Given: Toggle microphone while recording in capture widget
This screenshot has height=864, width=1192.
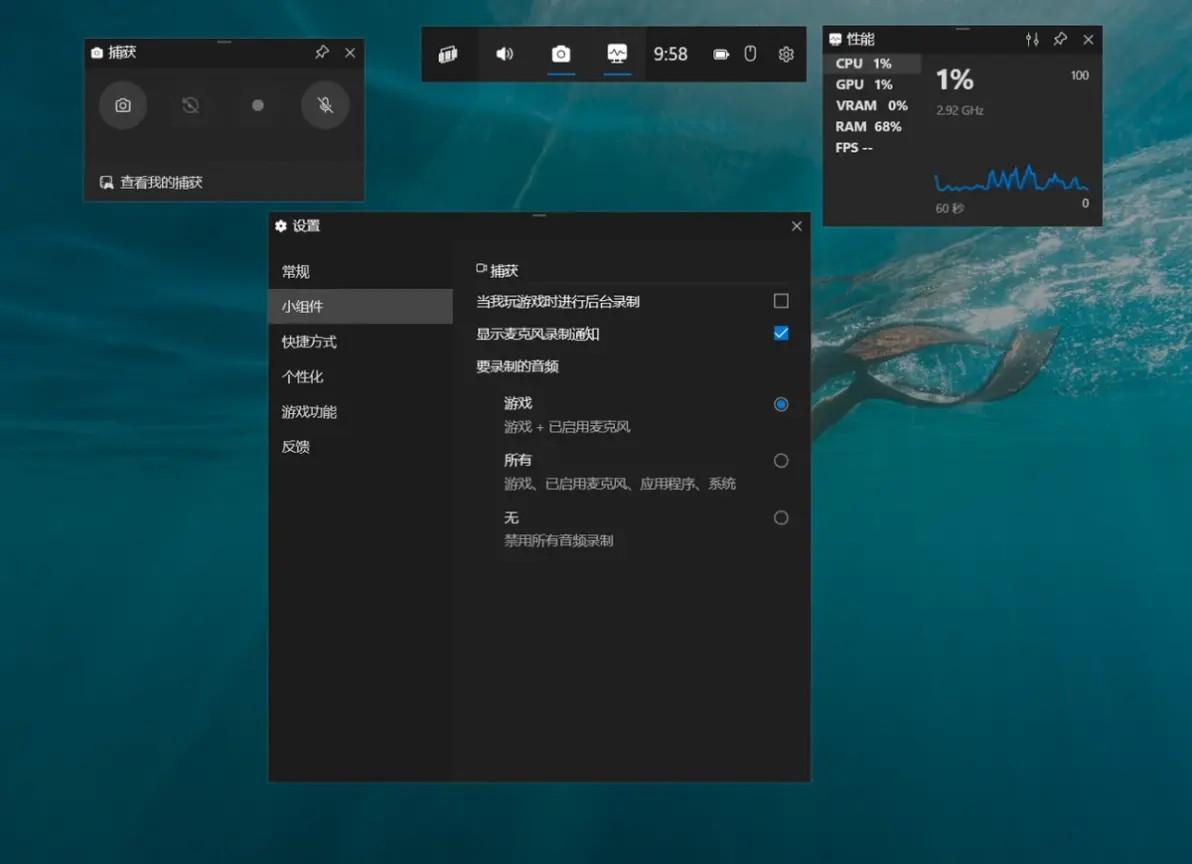Looking at the screenshot, I should (x=325, y=105).
